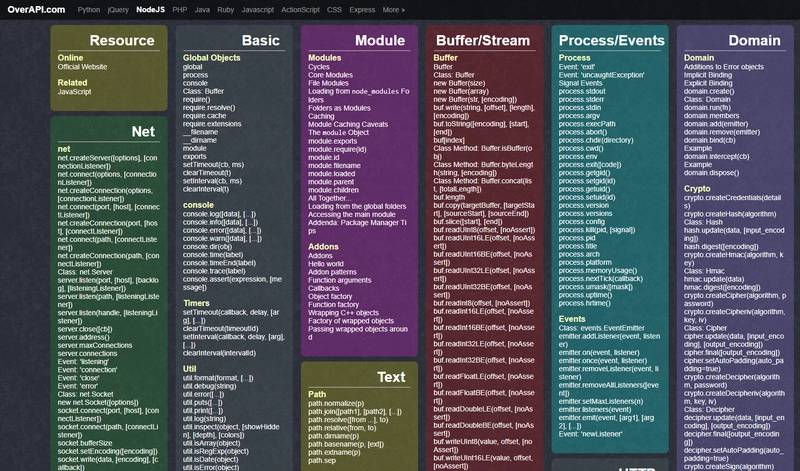Open Hello world under Addons

click(x=326, y=264)
